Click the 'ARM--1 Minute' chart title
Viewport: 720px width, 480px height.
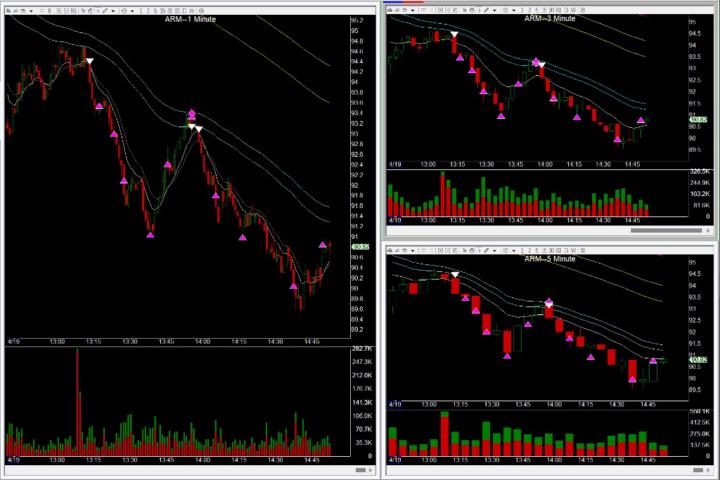(x=190, y=19)
